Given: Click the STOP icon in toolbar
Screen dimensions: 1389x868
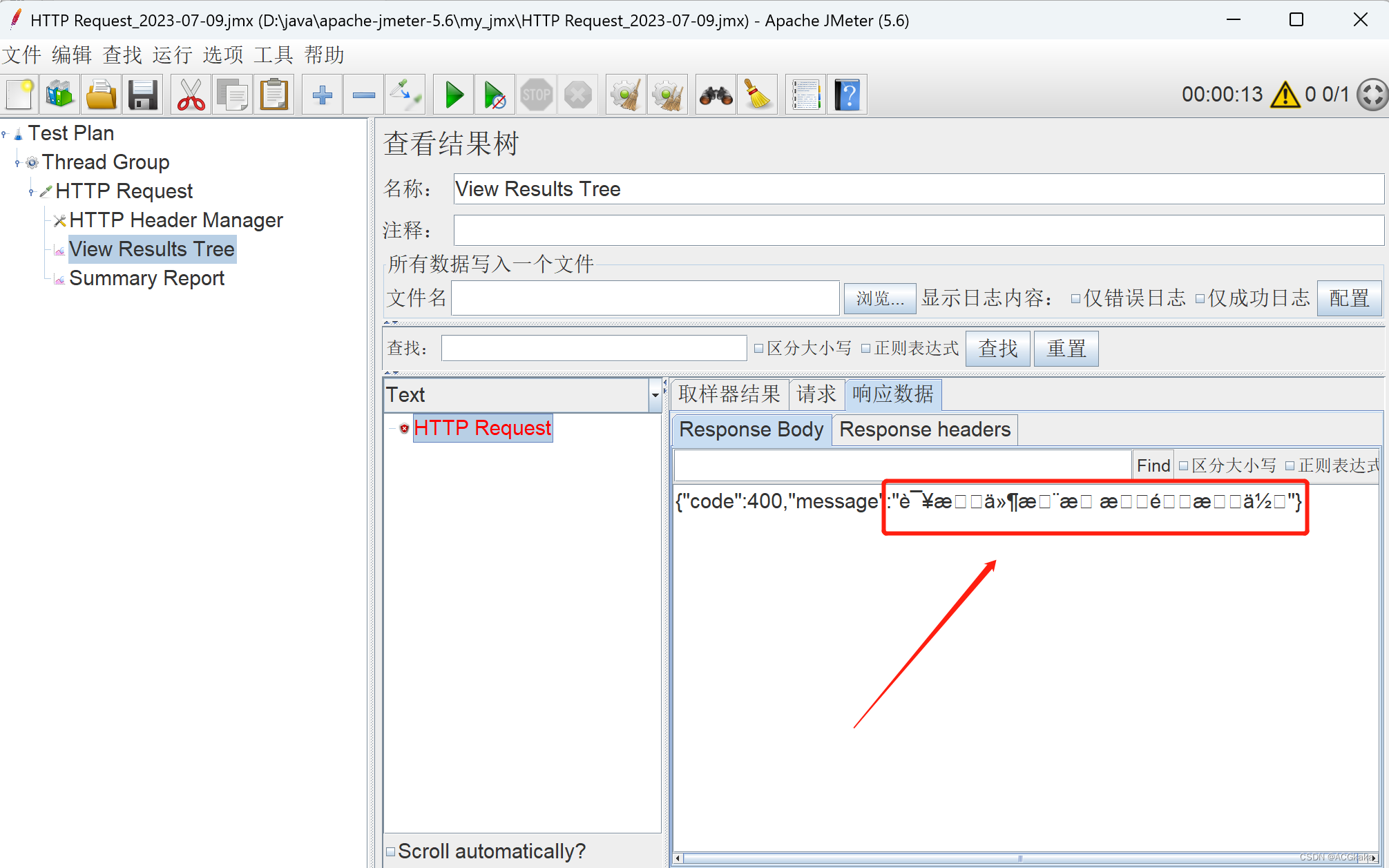Looking at the screenshot, I should point(537,95).
